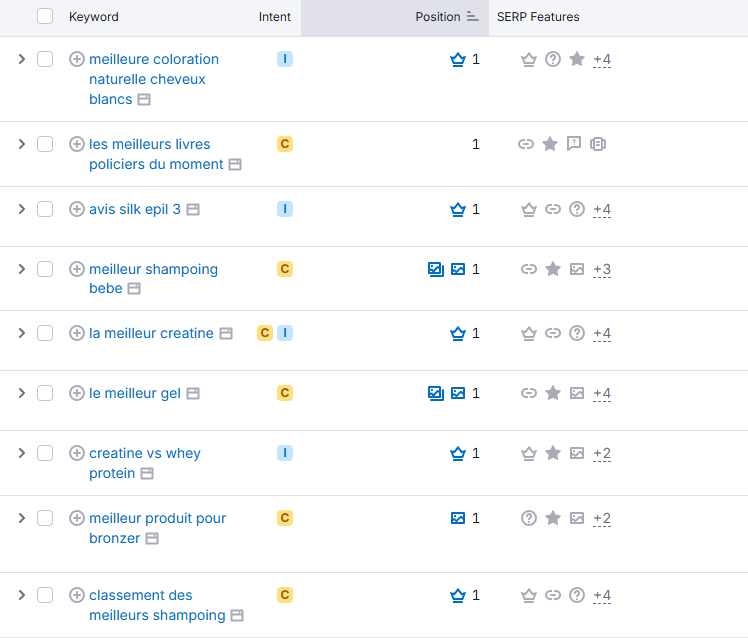This screenshot has width=748, height=638.
Task: Open the SERP snapshot icon after 'meilleur shampoing bebe'
Action: (x=134, y=289)
